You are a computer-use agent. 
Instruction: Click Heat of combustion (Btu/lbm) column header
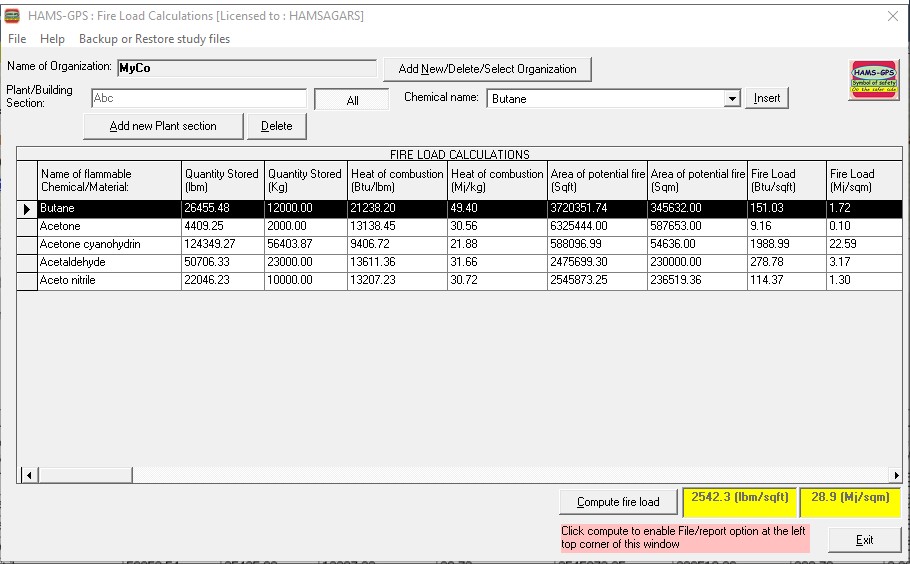pos(398,180)
